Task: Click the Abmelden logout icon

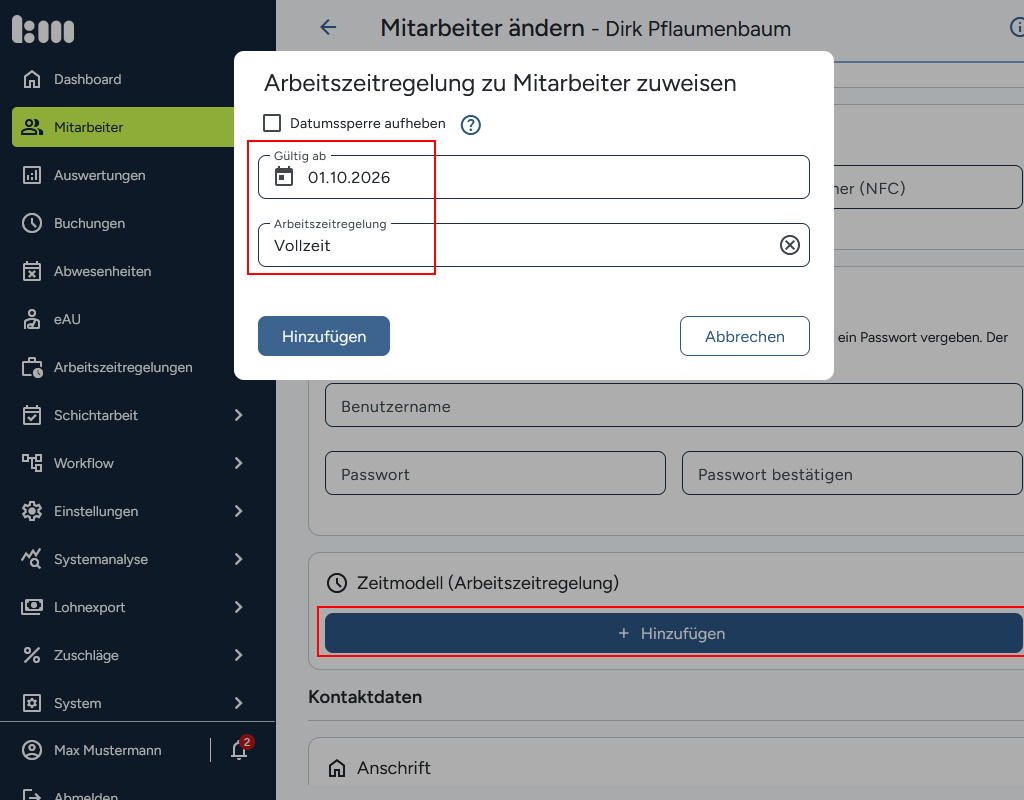Action: coord(31,795)
